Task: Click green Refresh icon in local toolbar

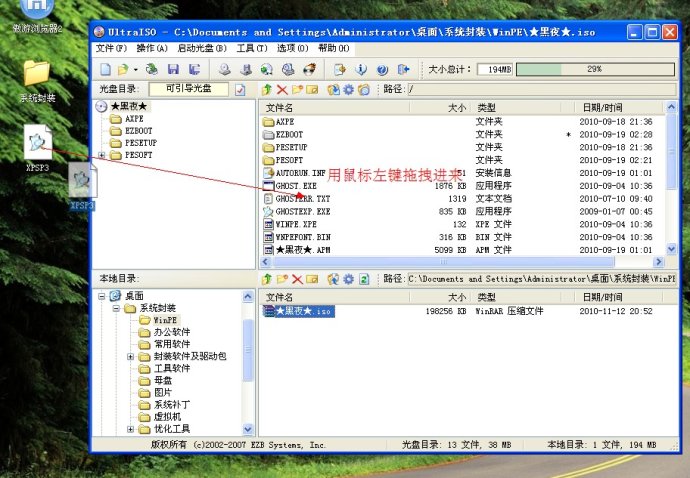Action: tap(364, 279)
